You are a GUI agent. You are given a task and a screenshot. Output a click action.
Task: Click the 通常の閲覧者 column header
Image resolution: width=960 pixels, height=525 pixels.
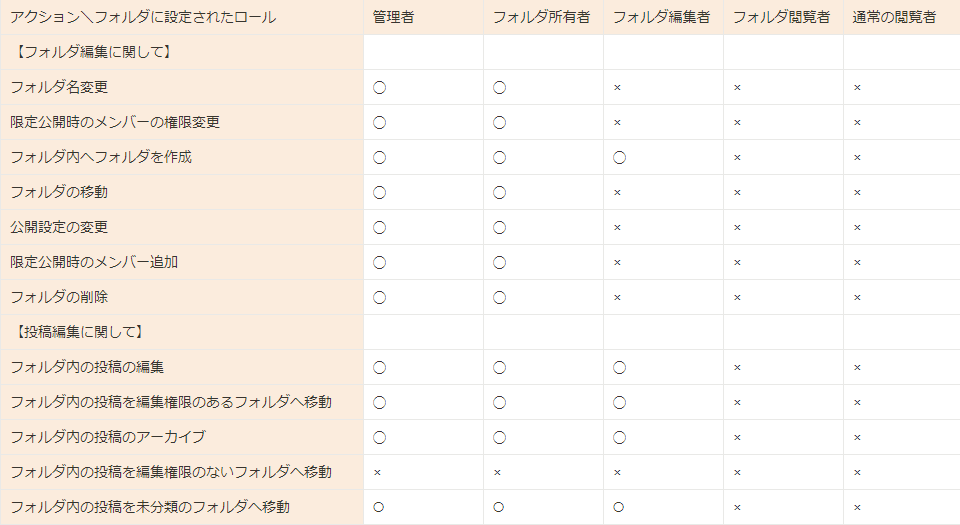(x=894, y=17)
